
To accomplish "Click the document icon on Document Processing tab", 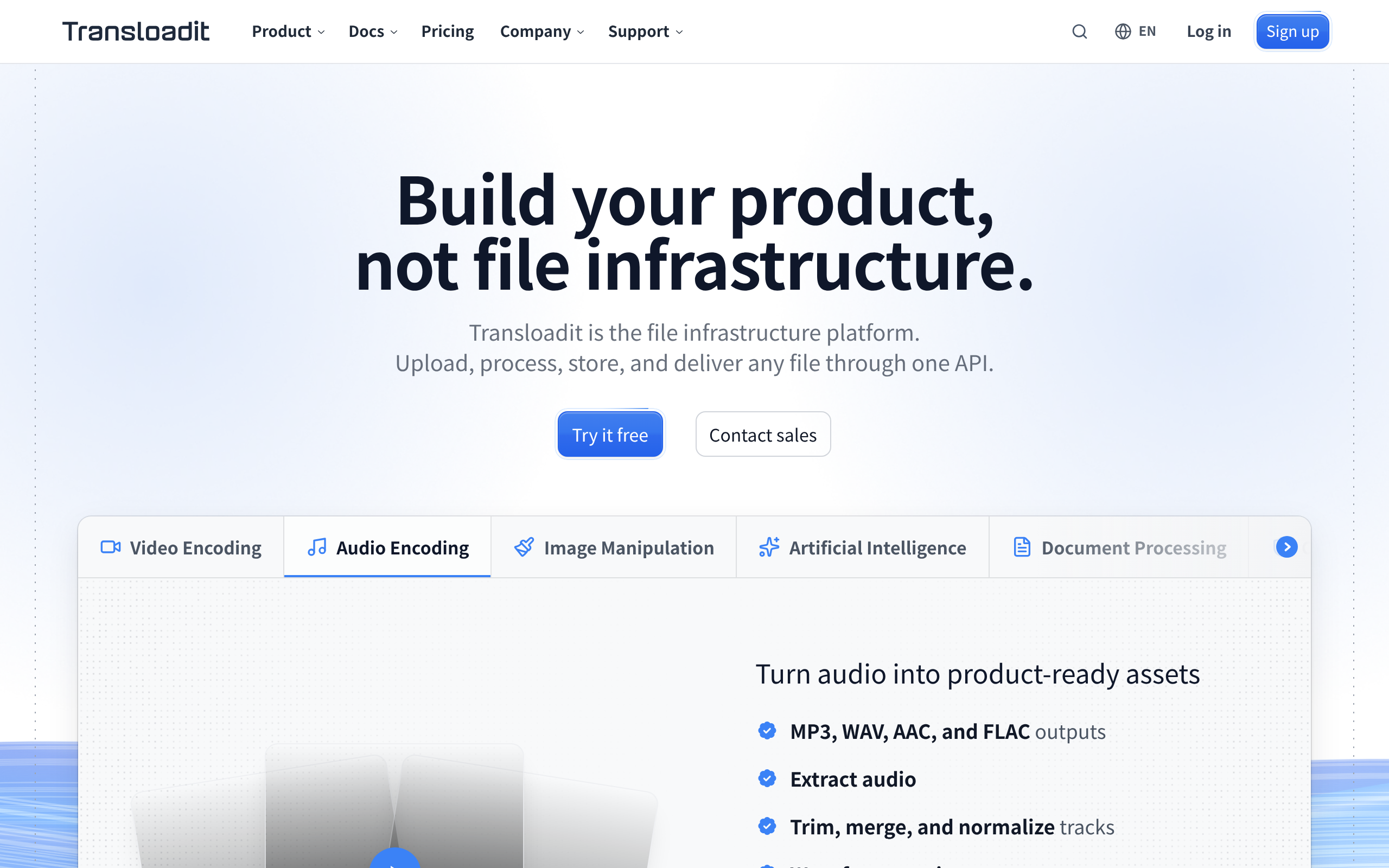I will [1022, 547].
